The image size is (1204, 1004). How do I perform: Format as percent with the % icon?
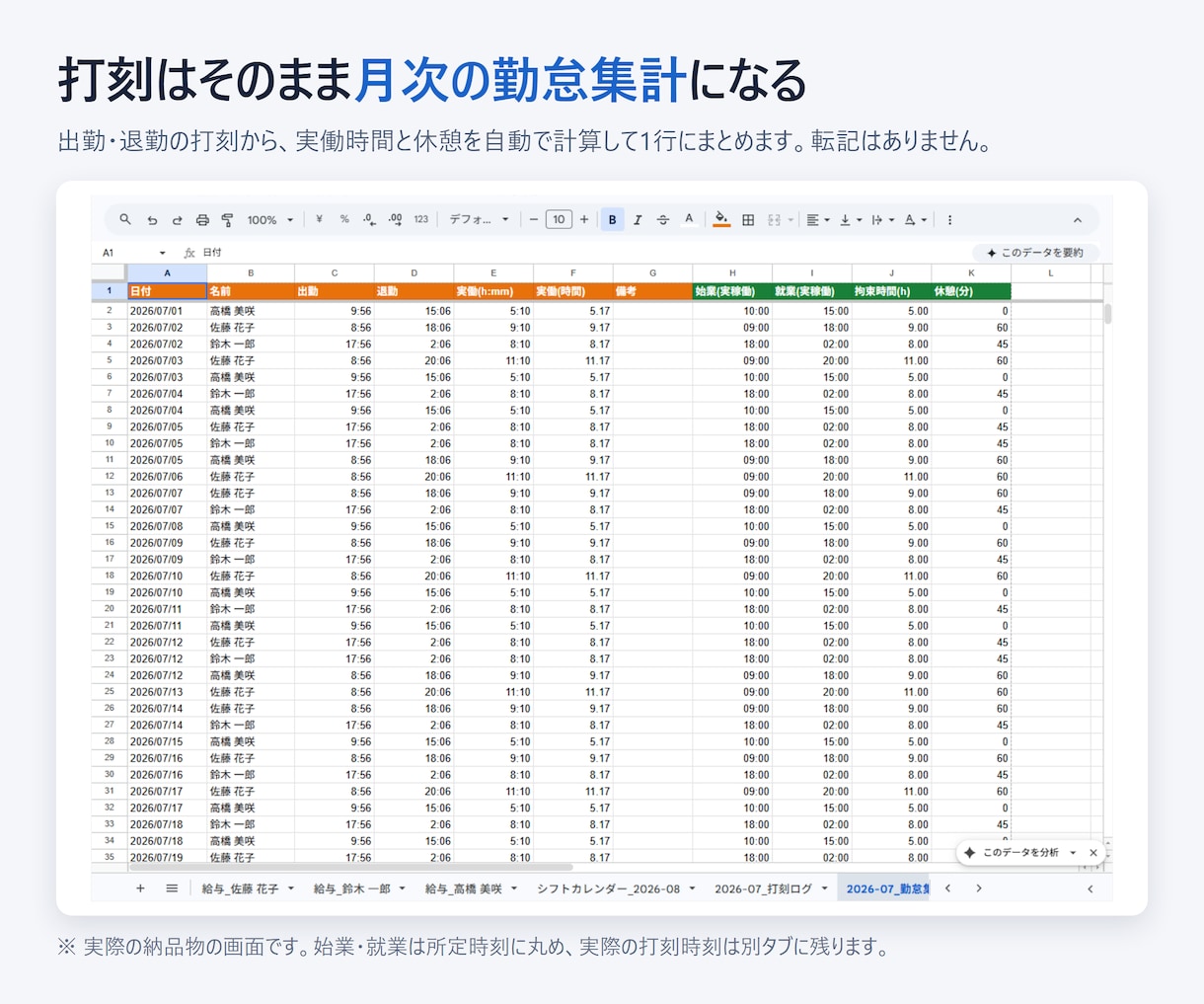click(x=344, y=219)
